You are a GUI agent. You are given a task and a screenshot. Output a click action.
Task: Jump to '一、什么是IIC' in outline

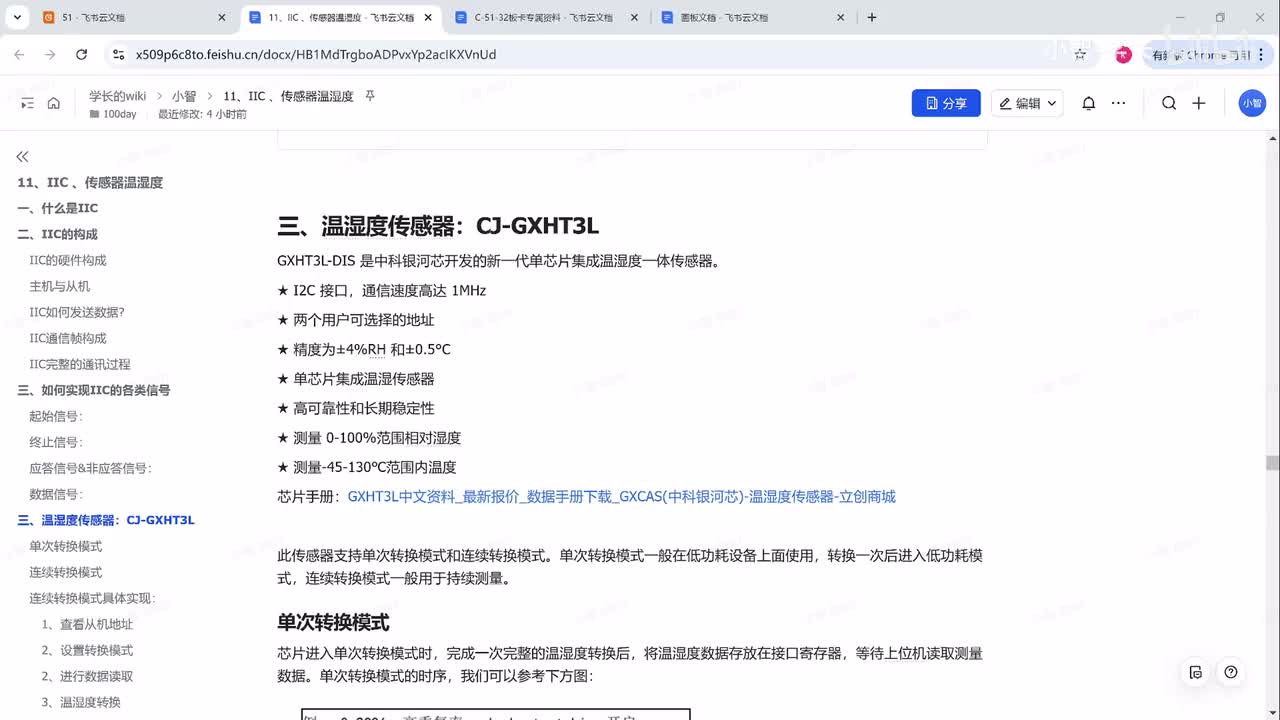(x=58, y=208)
